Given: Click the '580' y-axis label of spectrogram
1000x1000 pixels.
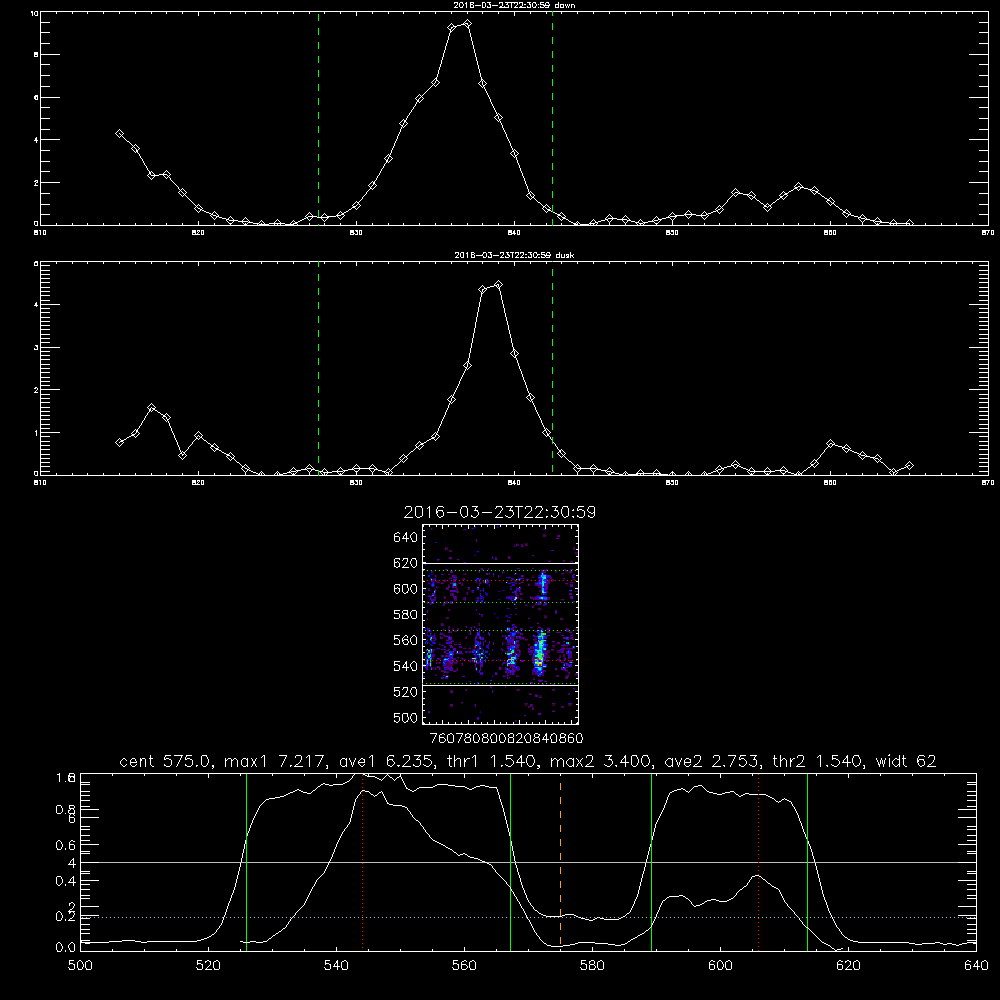Looking at the screenshot, I should [x=406, y=615].
